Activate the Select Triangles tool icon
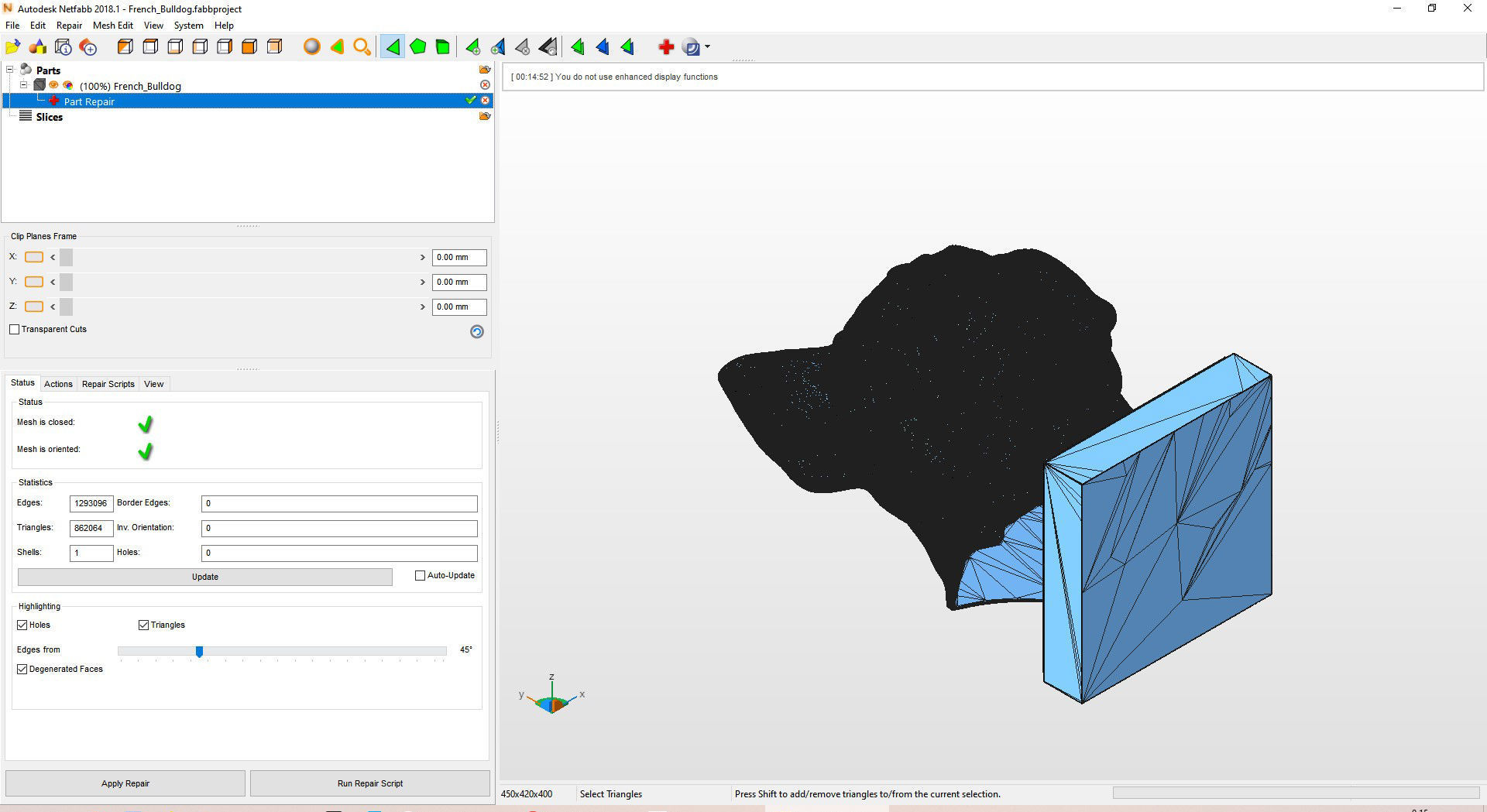 coord(393,47)
